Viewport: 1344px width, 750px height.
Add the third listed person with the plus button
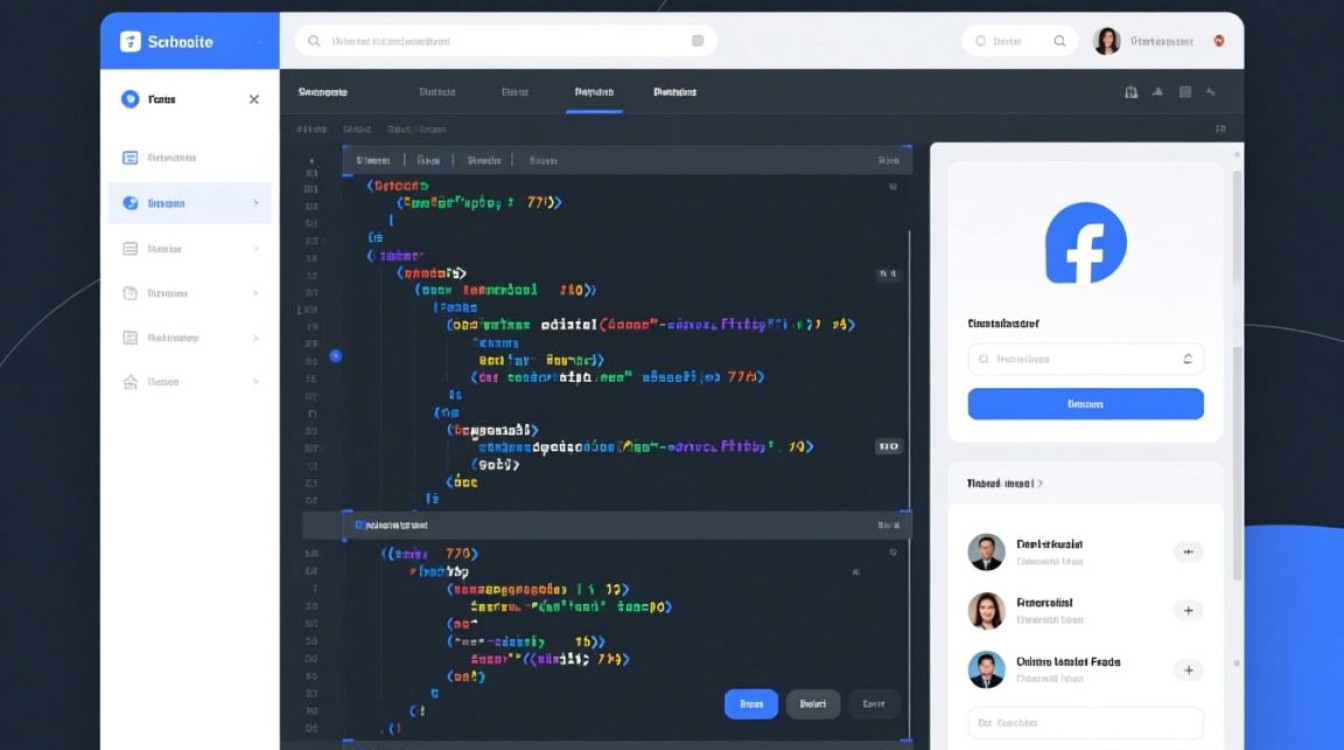1188,669
